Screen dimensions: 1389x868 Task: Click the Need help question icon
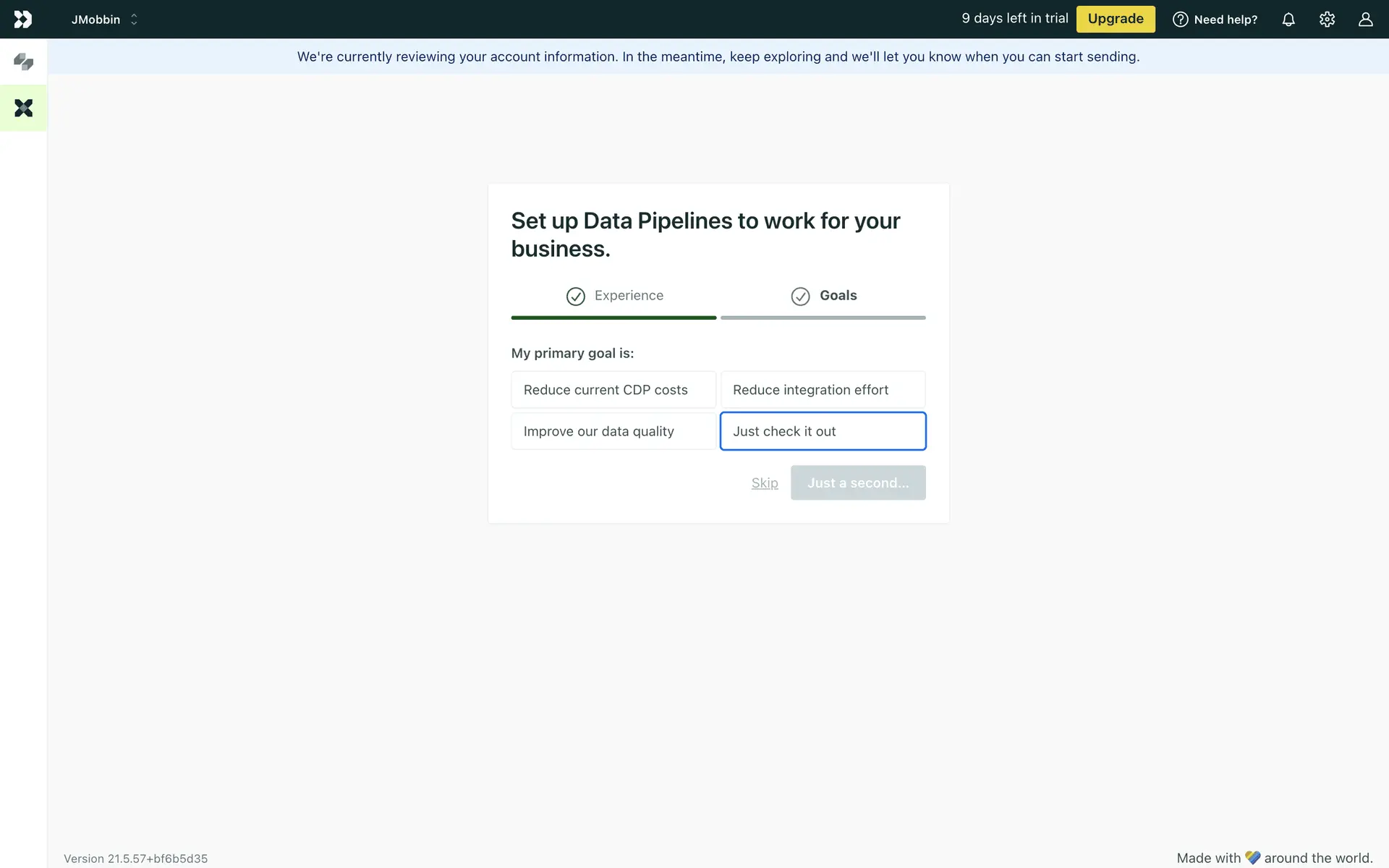(x=1180, y=20)
